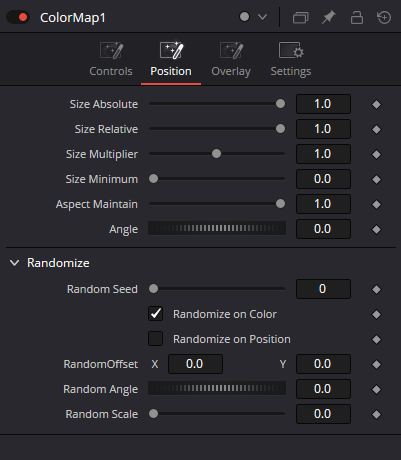Screen dimensions: 401x460
Task: Click the RandomOffset Y value field
Action: pos(323,364)
